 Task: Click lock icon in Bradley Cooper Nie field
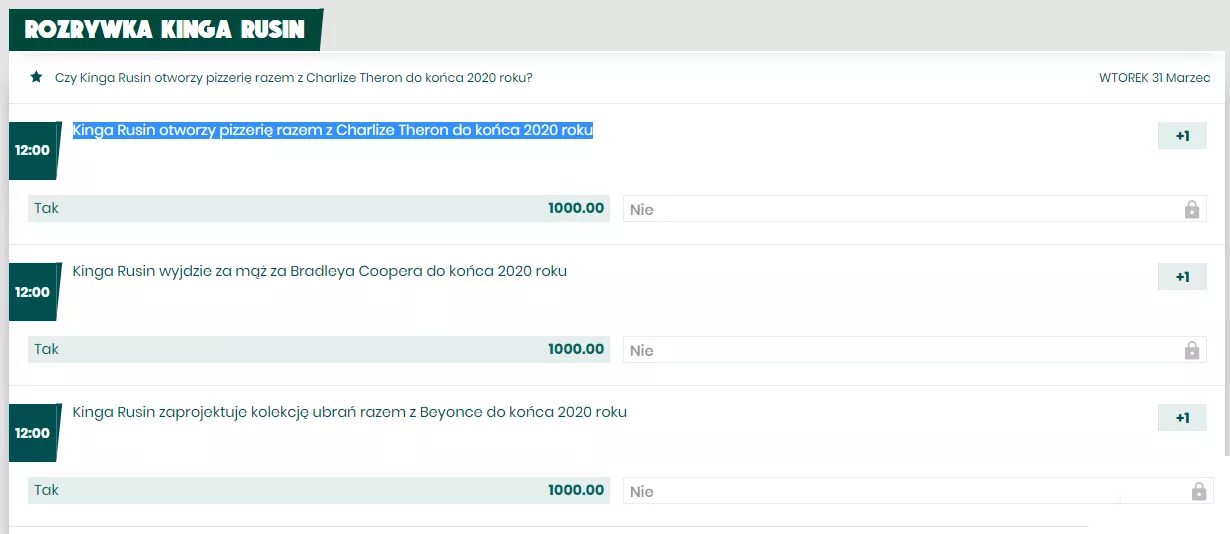(x=1191, y=350)
